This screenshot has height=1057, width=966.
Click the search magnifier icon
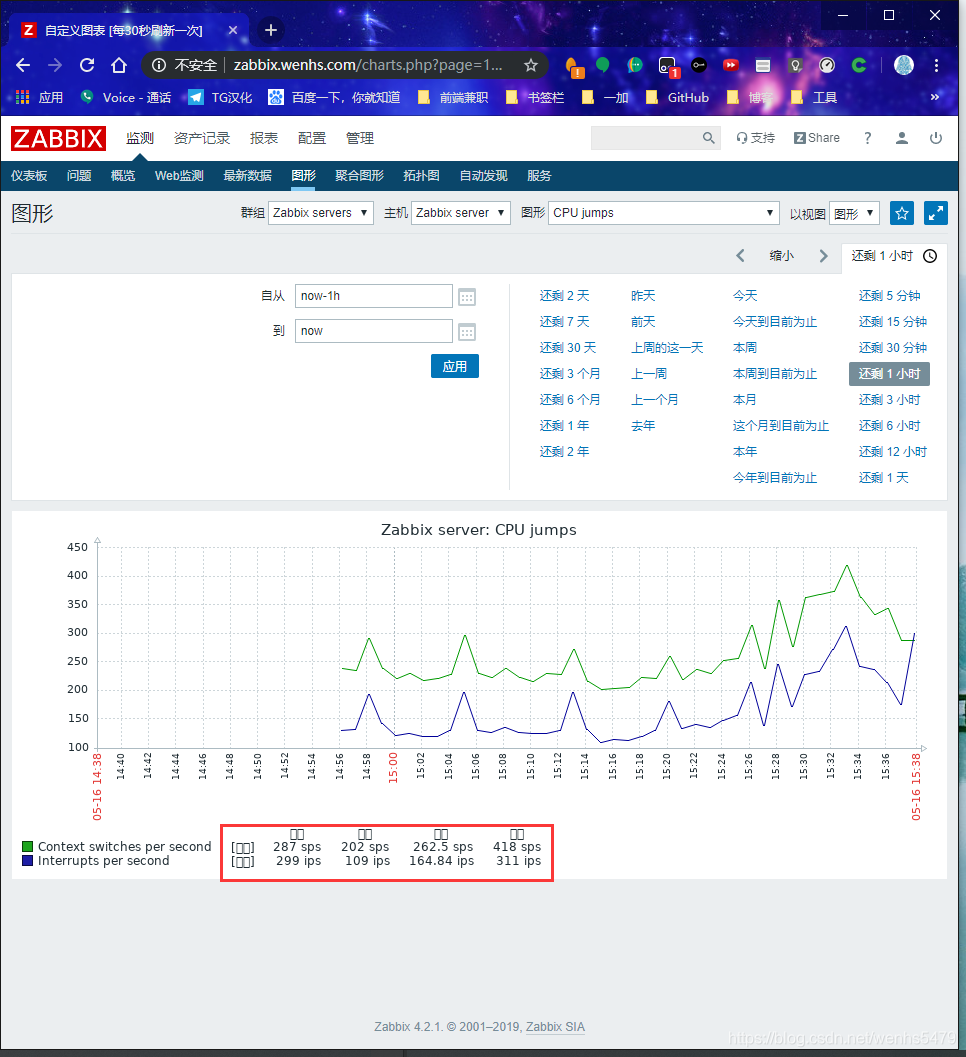click(x=708, y=138)
